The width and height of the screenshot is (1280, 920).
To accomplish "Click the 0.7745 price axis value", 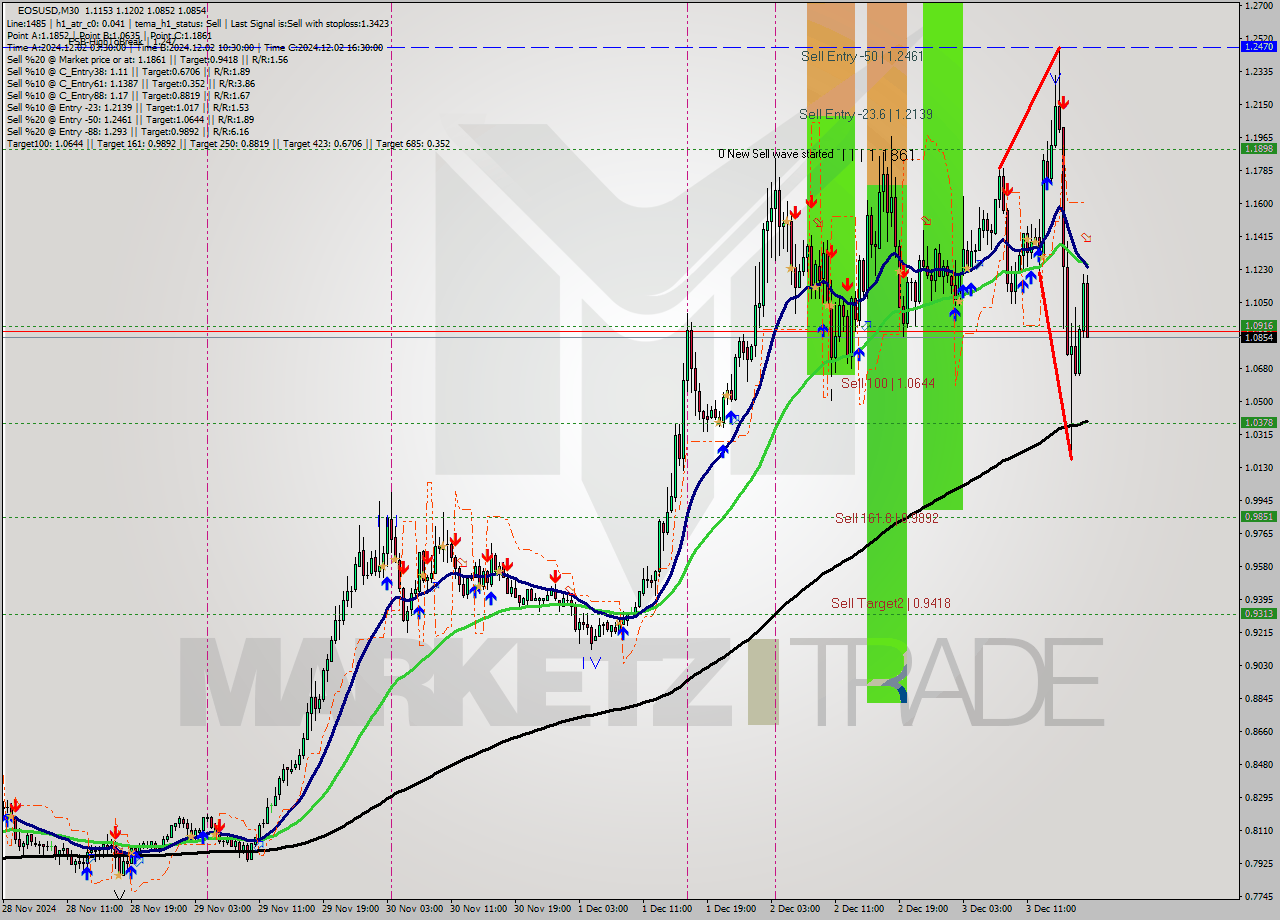I will coord(1258,896).
